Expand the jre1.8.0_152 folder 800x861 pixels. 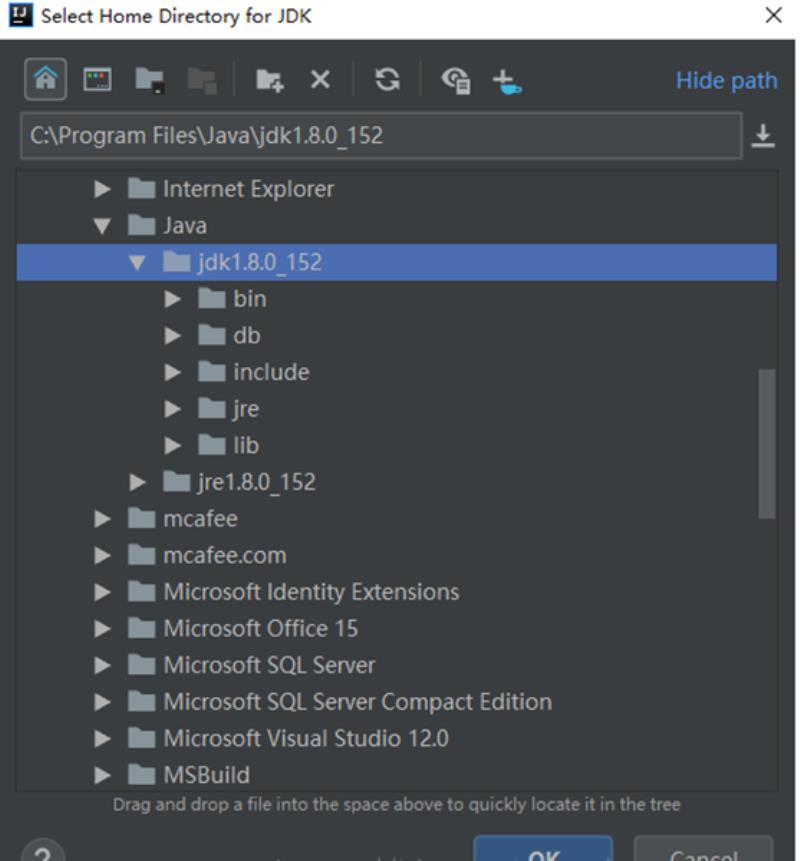pos(137,482)
